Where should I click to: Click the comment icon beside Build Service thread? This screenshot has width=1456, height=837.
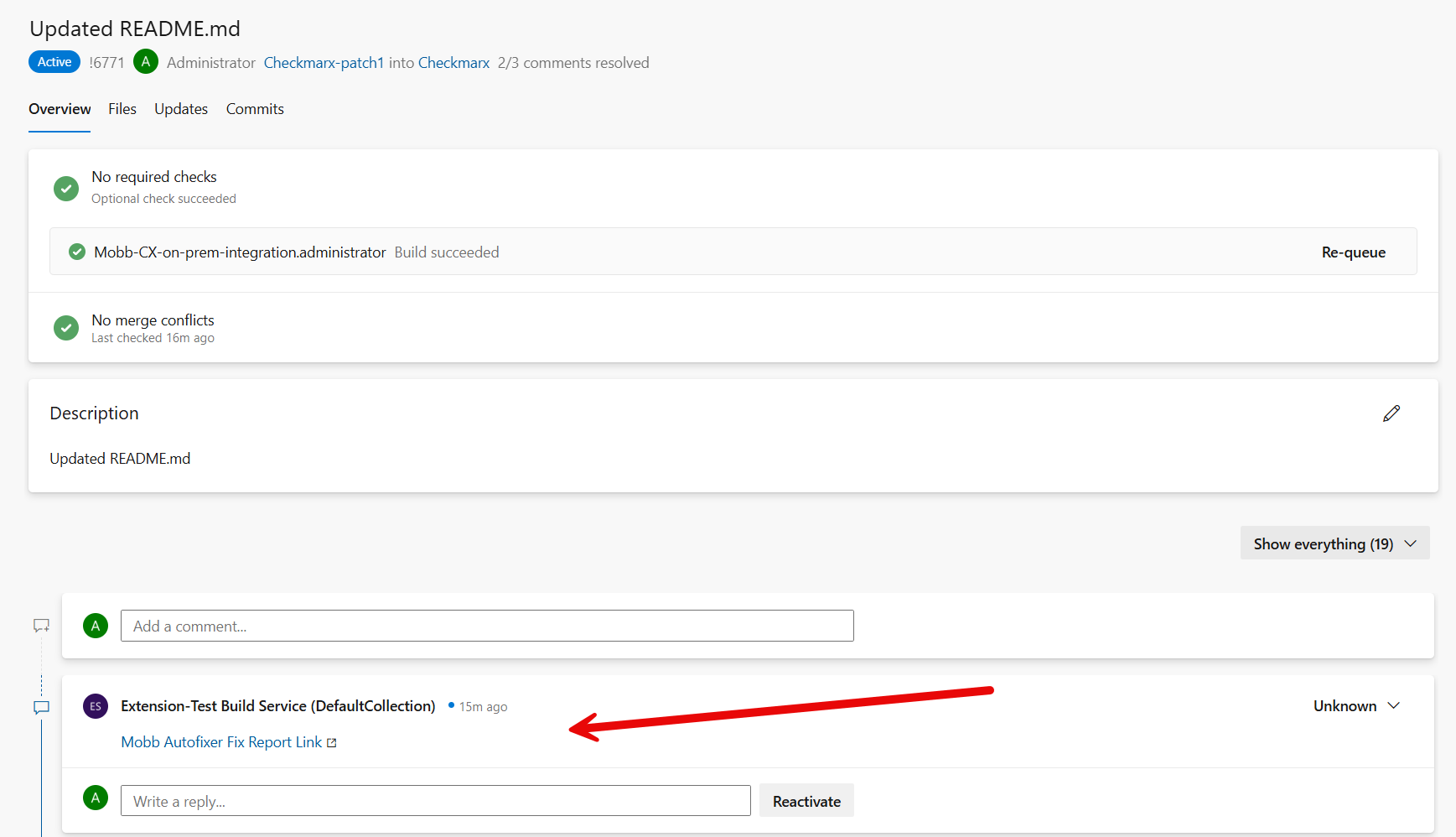click(x=41, y=707)
